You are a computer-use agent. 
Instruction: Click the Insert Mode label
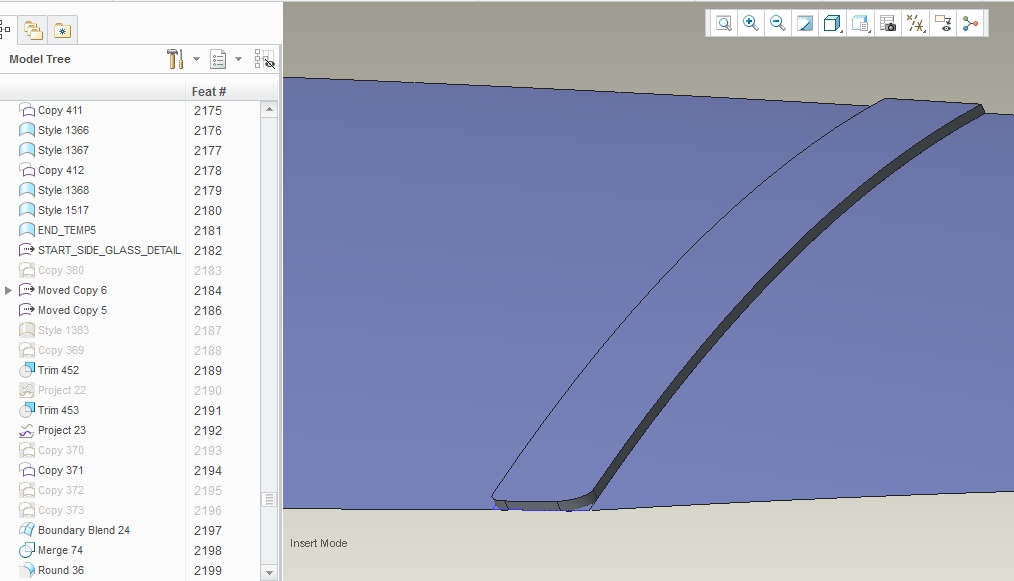coord(318,543)
